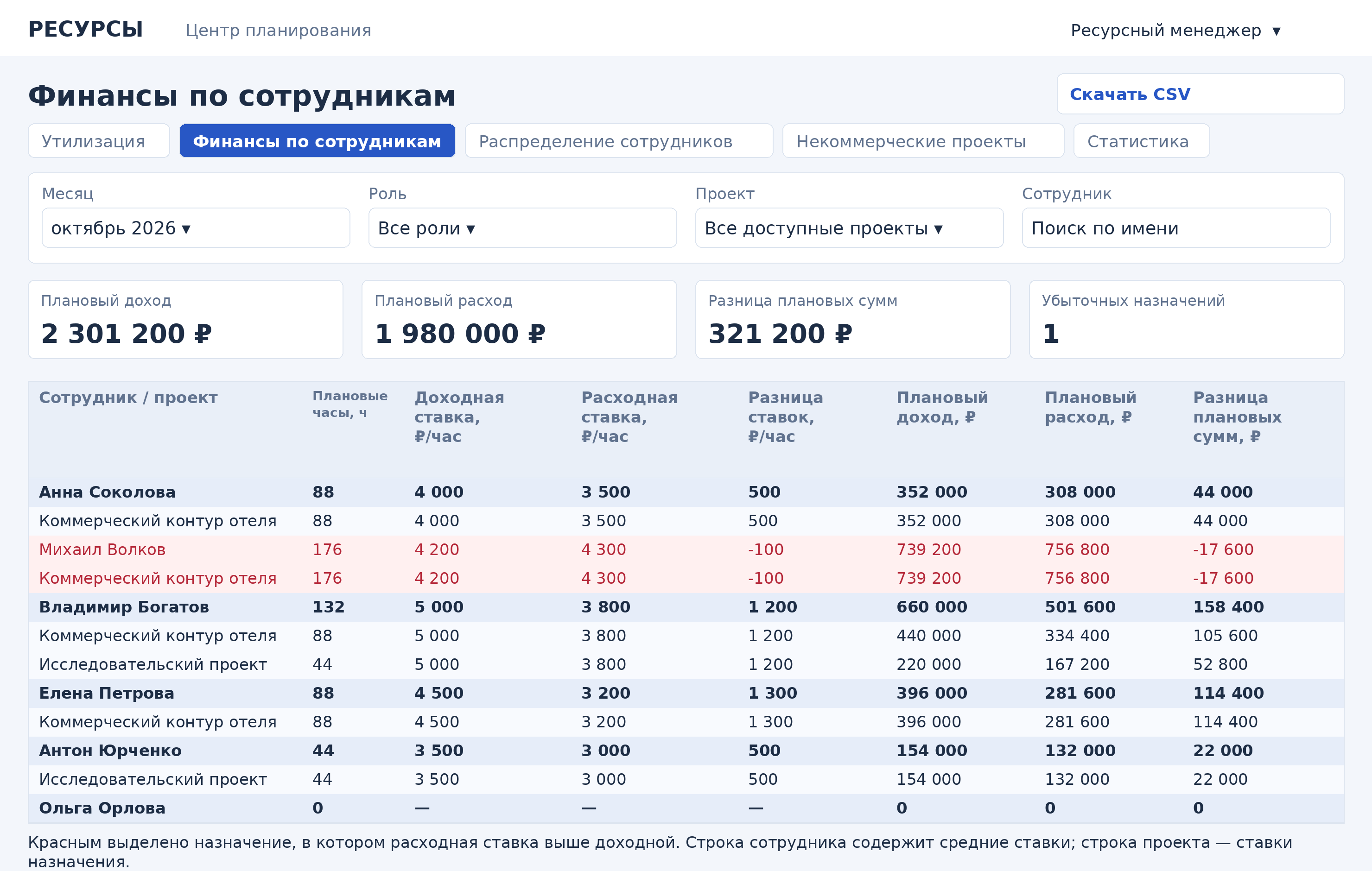Select the Владимир Богатов employee row
This screenshot has width=1372, height=871.
[686, 607]
